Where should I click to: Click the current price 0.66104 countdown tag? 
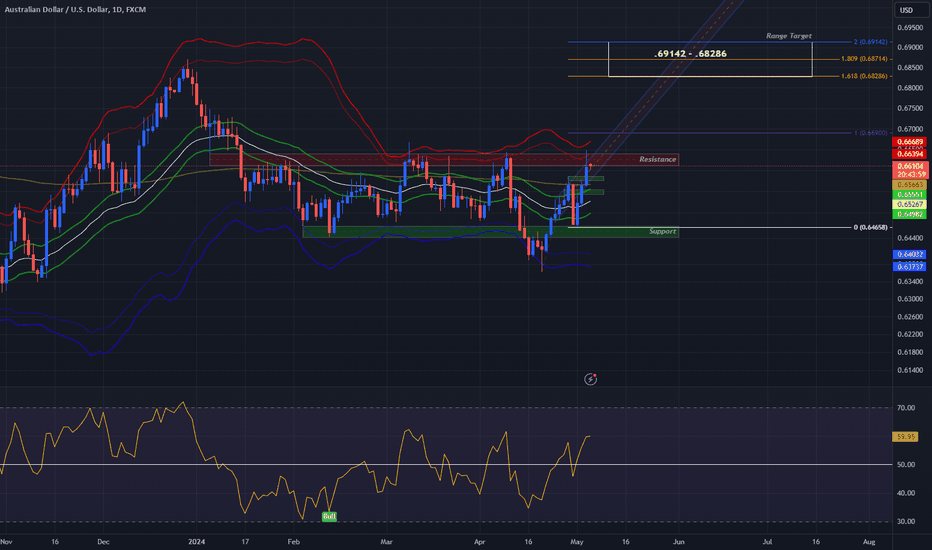pos(911,170)
